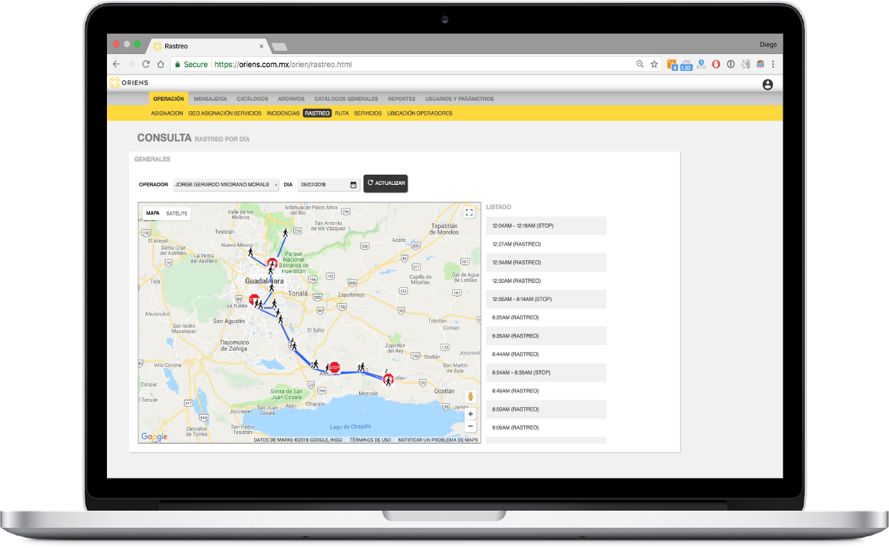Click the ORIENS logo
The image size is (889, 548).
point(128,83)
